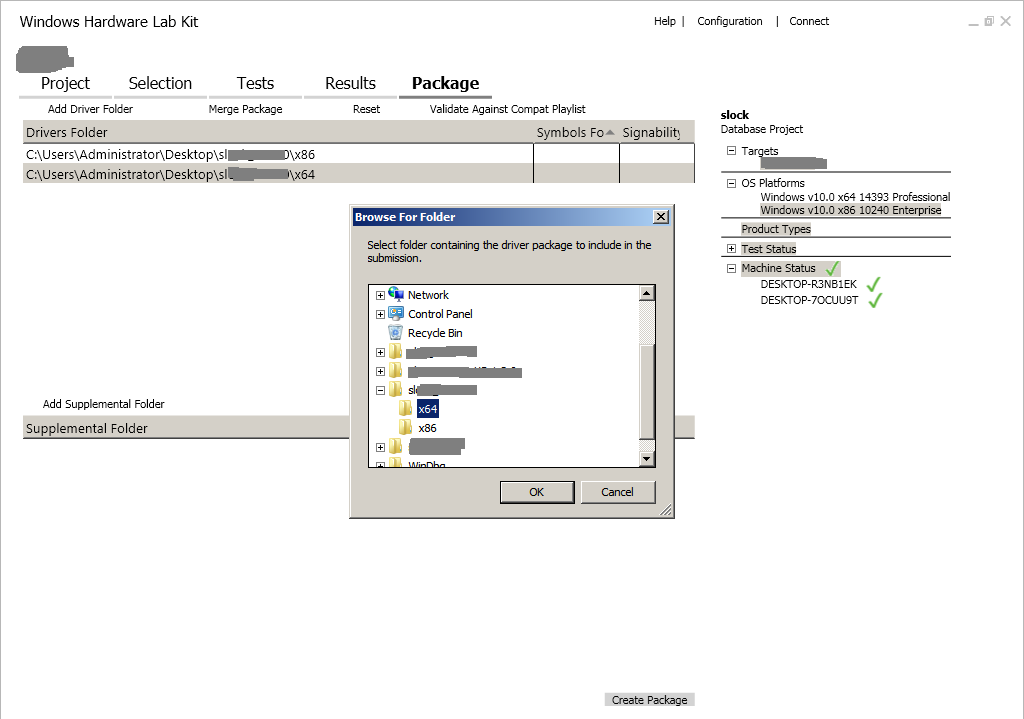Click the x86 folder icon in tree
This screenshot has width=1024, height=719.
tap(406, 428)
